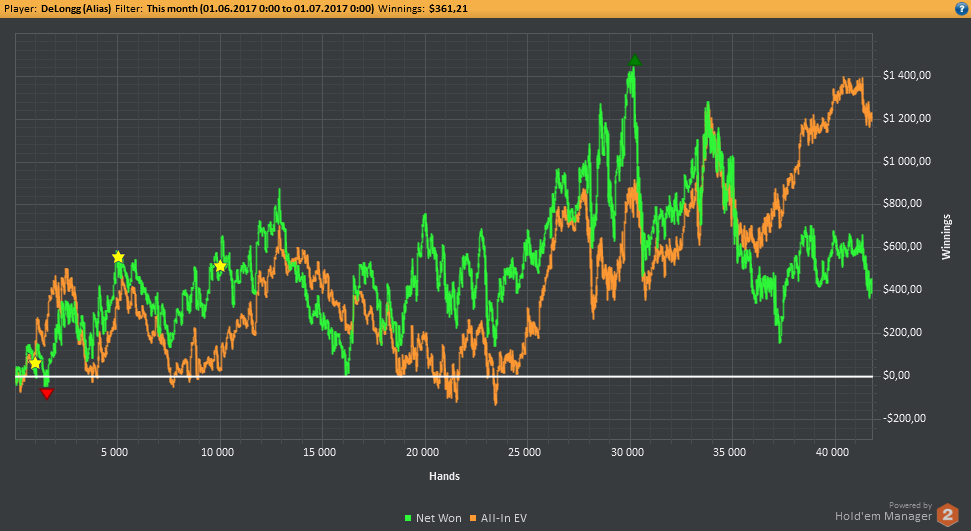Click the Powered by Hold'em Manager text
The image size is (971, 531).
[x=884, y=512]
